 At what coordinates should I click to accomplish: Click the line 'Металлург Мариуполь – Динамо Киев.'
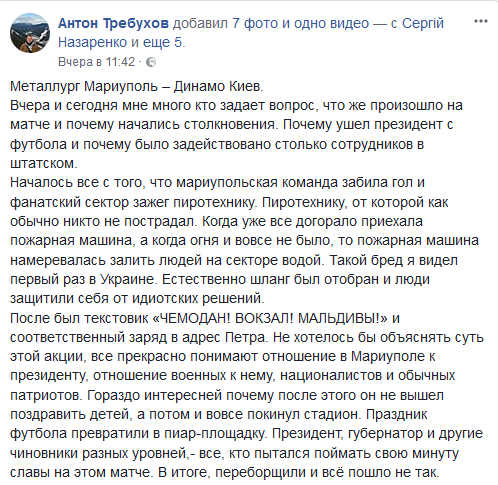click(x=137, y=86)
